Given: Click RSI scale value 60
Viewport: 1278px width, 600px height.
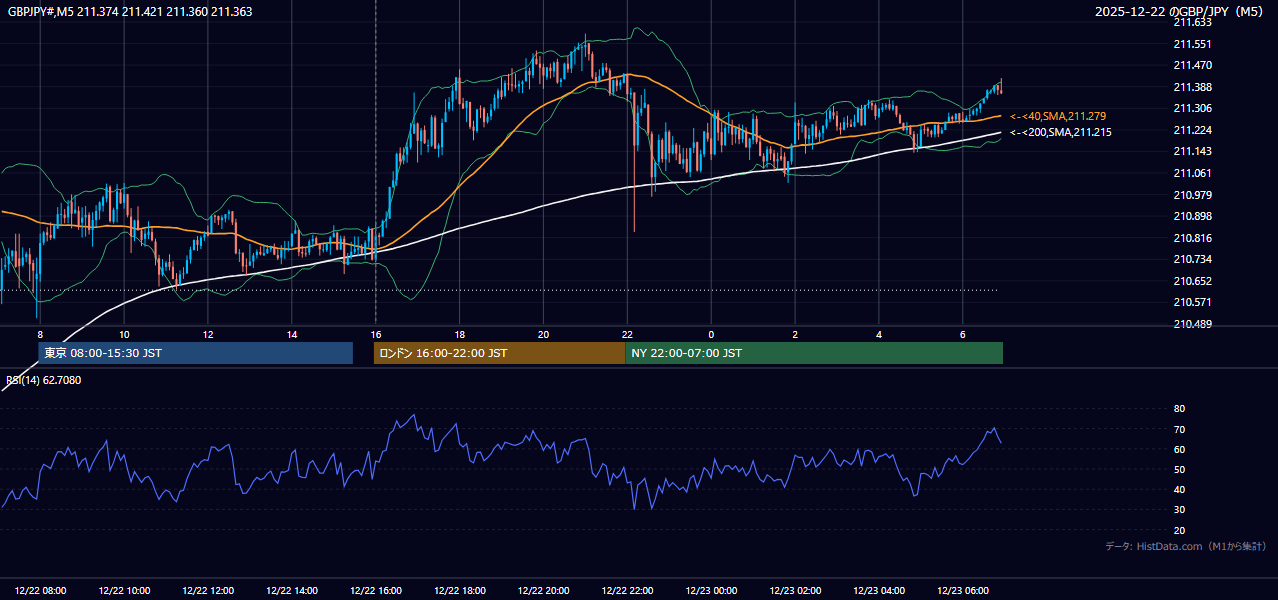Looking at the screenshot, I should [x=1179, y=449].
